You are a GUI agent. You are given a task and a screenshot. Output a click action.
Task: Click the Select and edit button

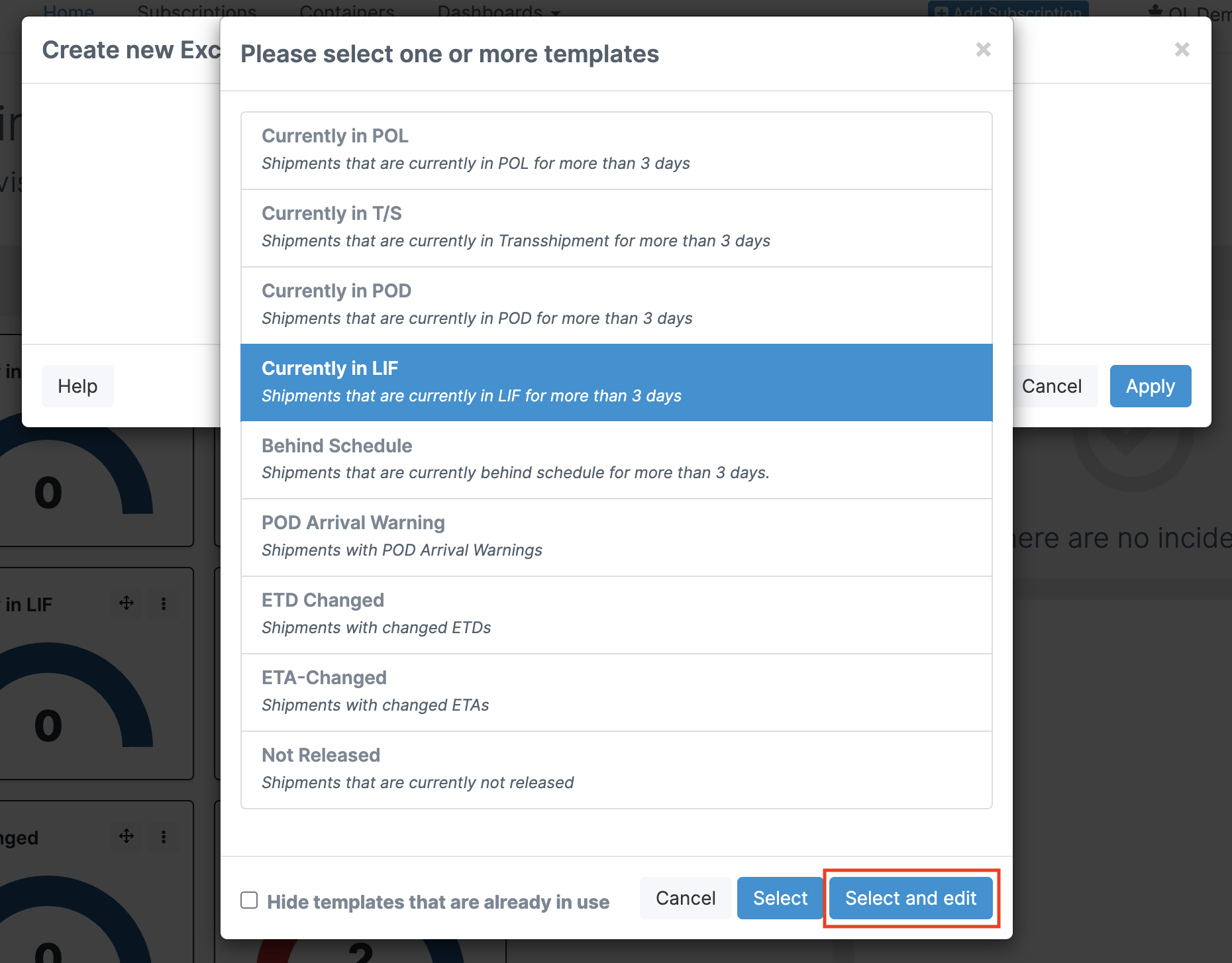[x=911, y=898]
